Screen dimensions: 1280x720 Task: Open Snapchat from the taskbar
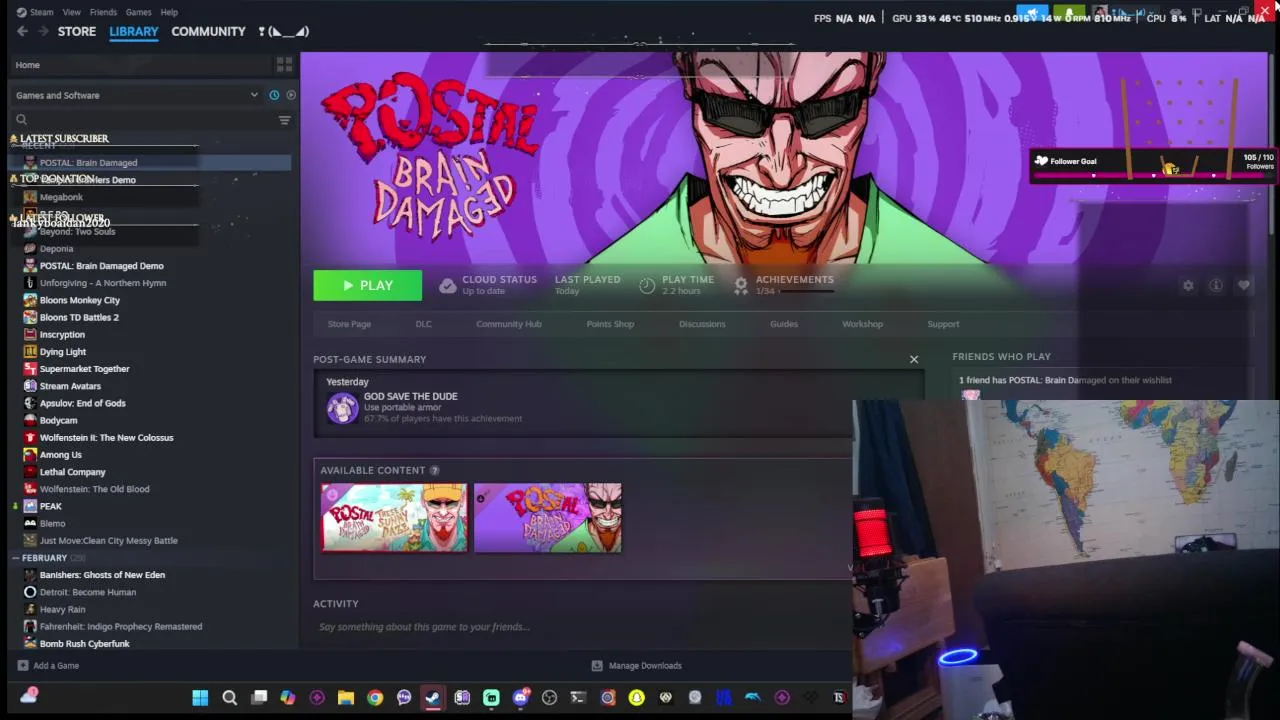coord(636,697)
